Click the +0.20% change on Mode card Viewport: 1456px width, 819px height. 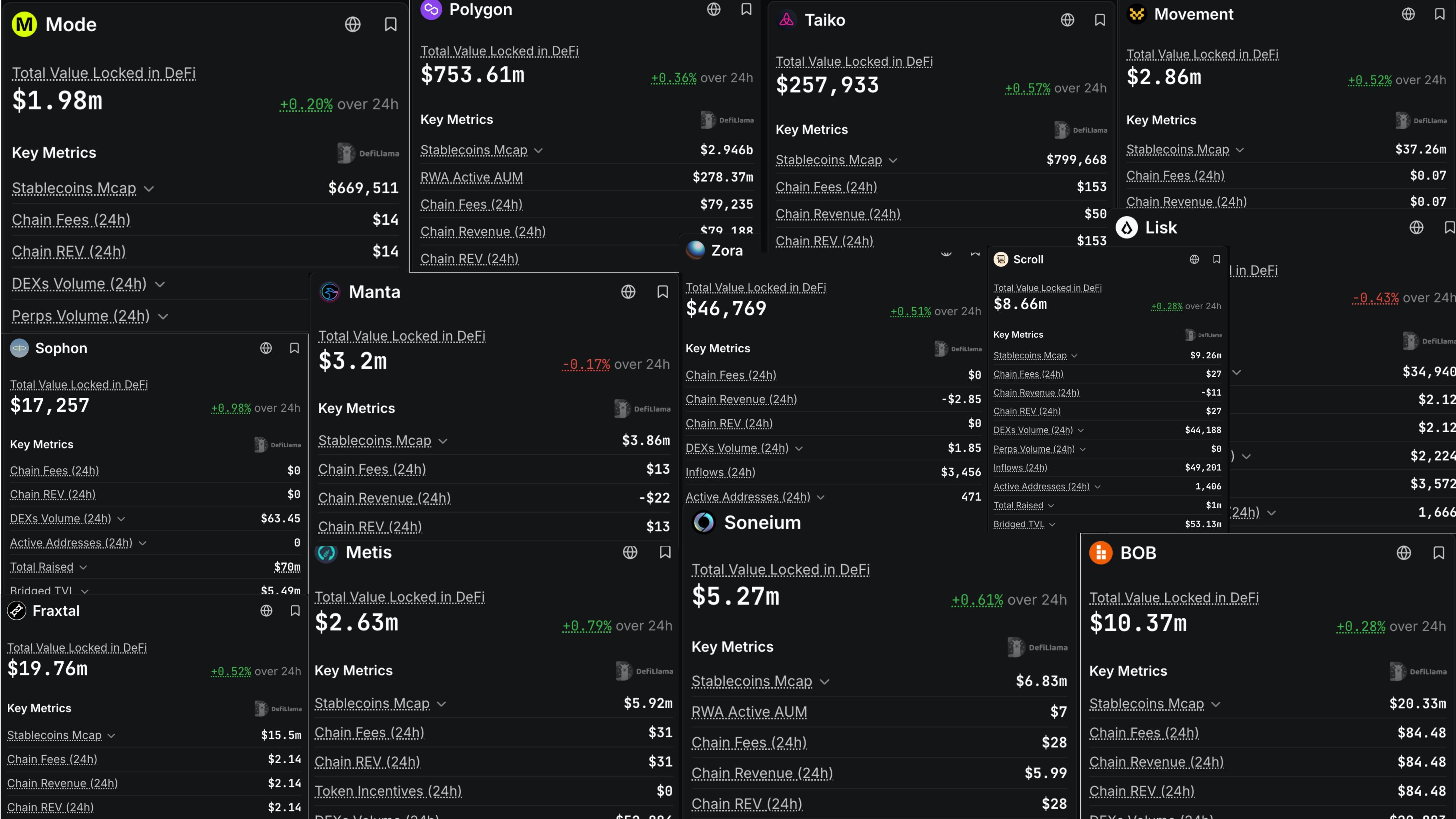tap(306, 105)
